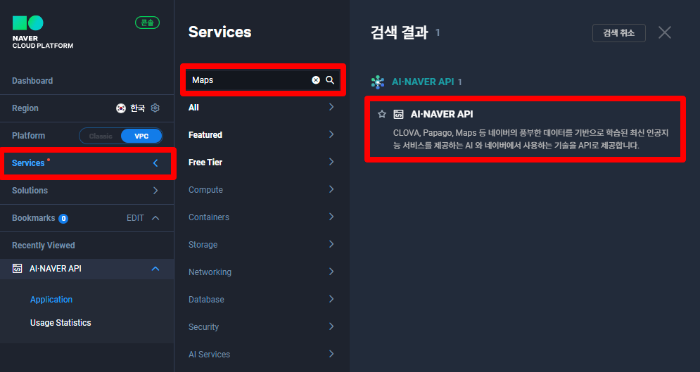Collapse the Services menu chevron
This screenshot has width=700, height=372.
155,163
